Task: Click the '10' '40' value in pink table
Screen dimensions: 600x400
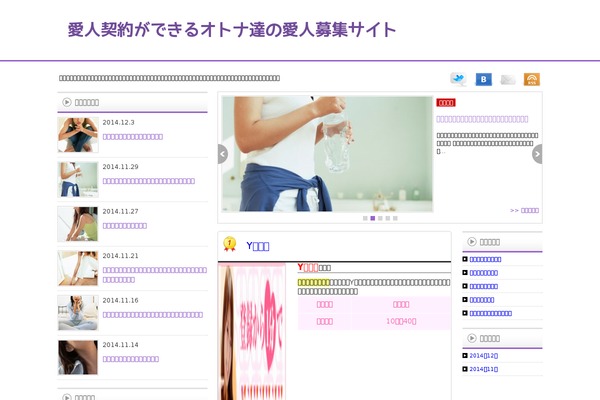Action: [x=401, y=321]
